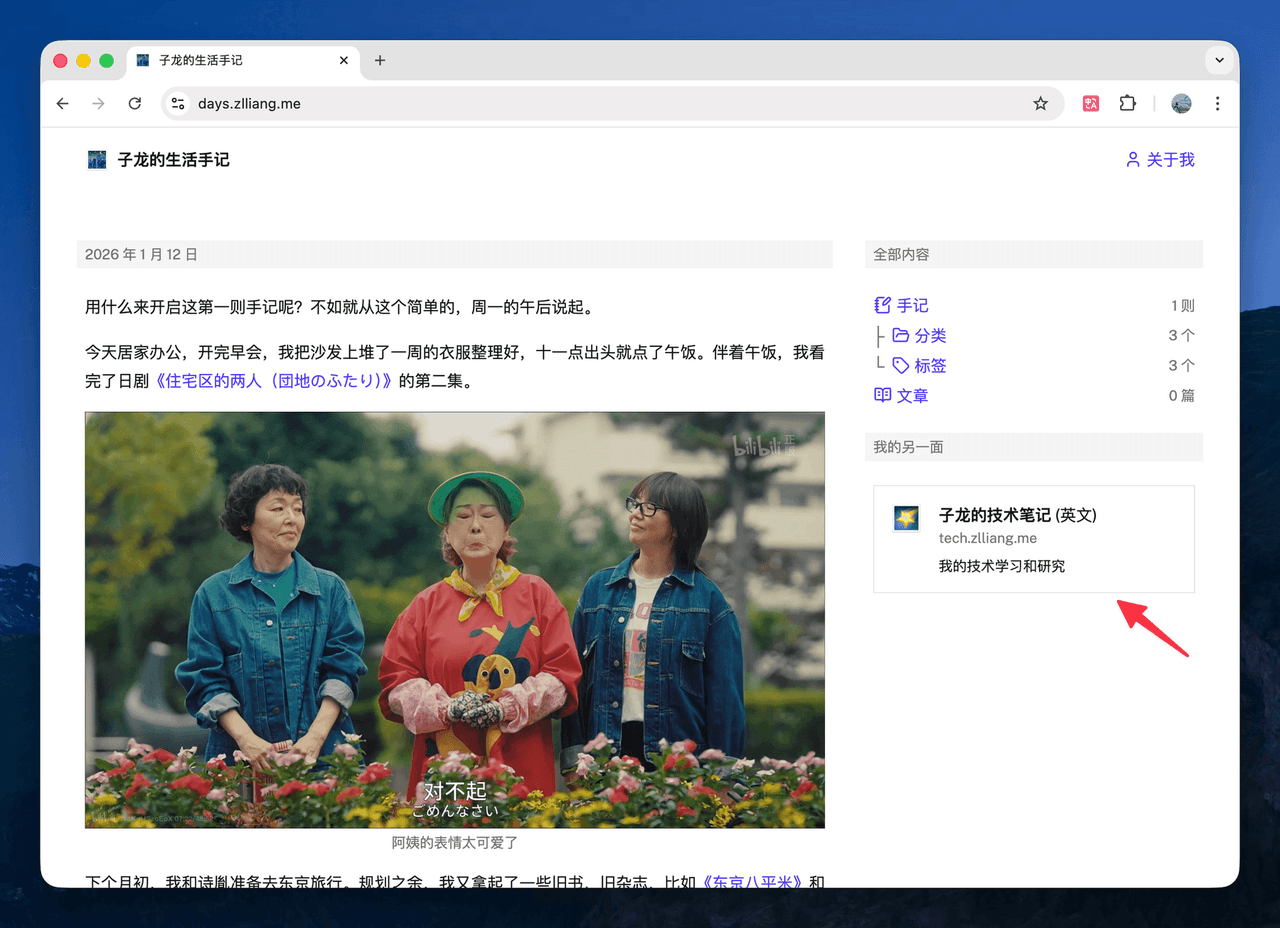Click the notebook icon beside 手记
The image size is (1280, 928).
coord(882,305)
